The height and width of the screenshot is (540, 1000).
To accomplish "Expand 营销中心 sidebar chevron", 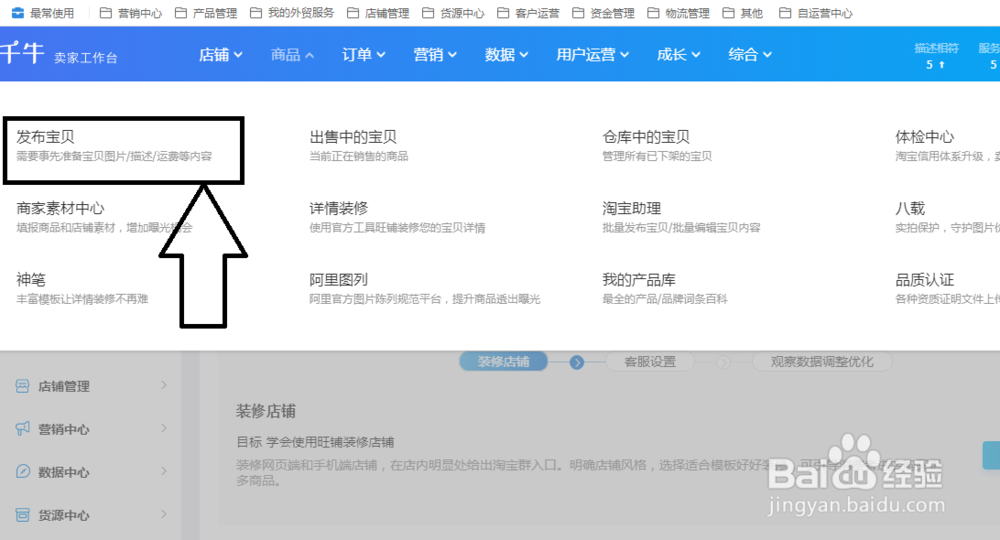I will 164,428.
